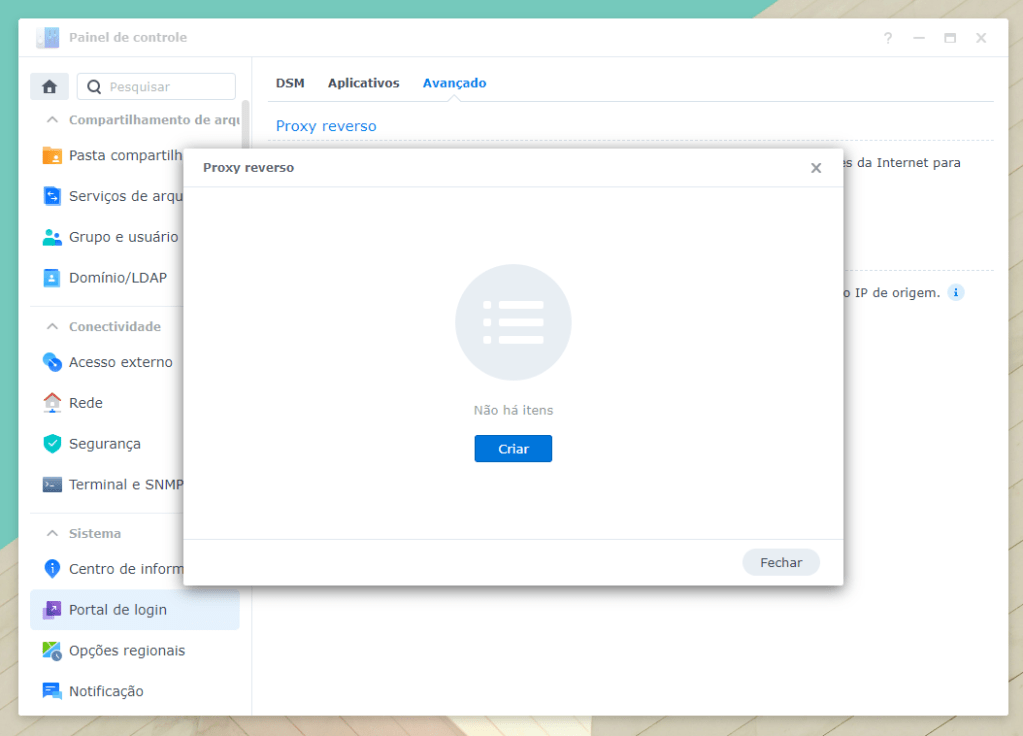The height and width of the screenshot is (736, 1023).
Task: Select the Rede network icon
Action: 52,403
